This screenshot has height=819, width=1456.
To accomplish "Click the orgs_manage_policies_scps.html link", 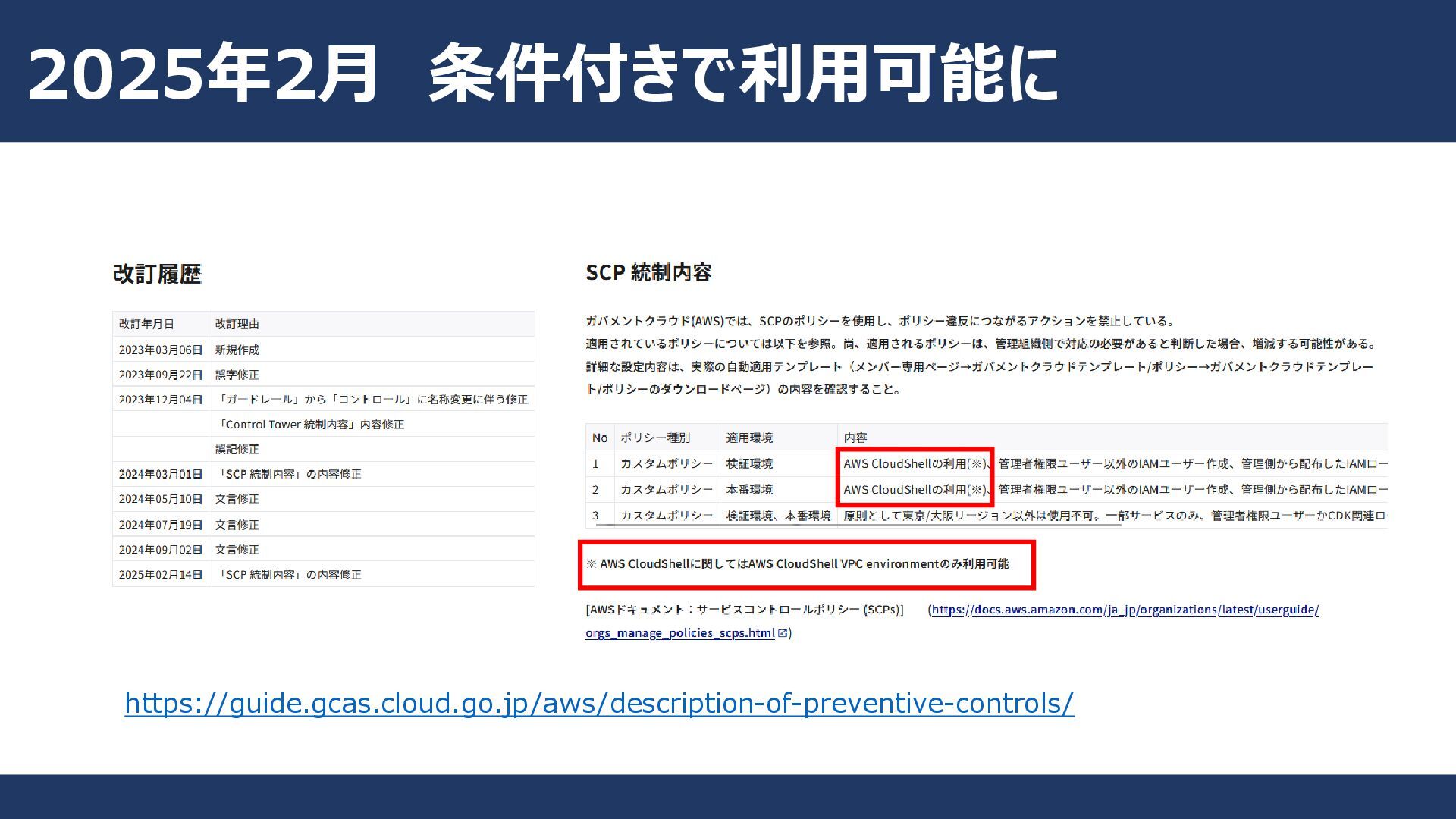I will (680, 632).
